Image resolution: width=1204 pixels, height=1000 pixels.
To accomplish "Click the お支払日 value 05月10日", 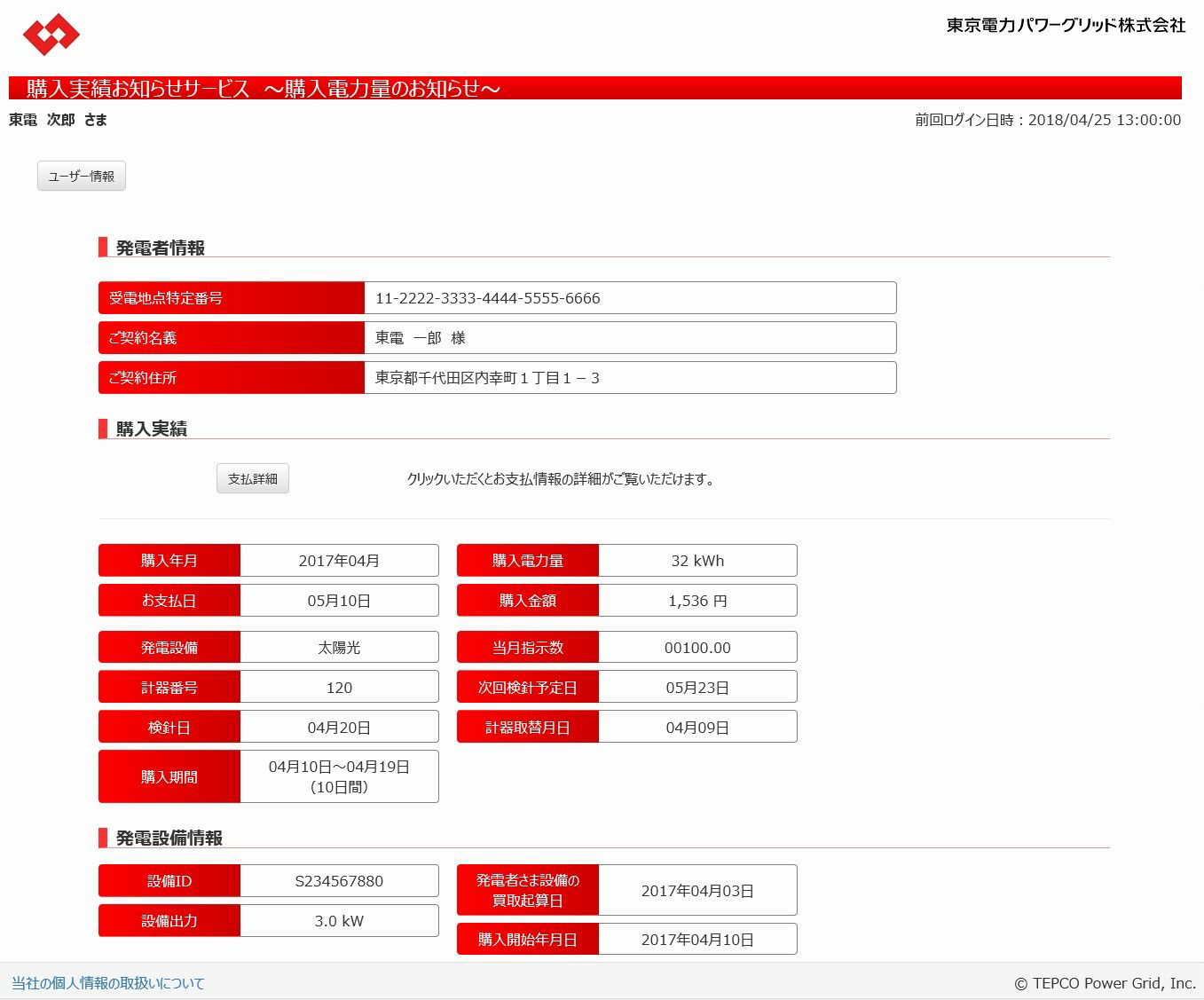I will coord(339,601).
